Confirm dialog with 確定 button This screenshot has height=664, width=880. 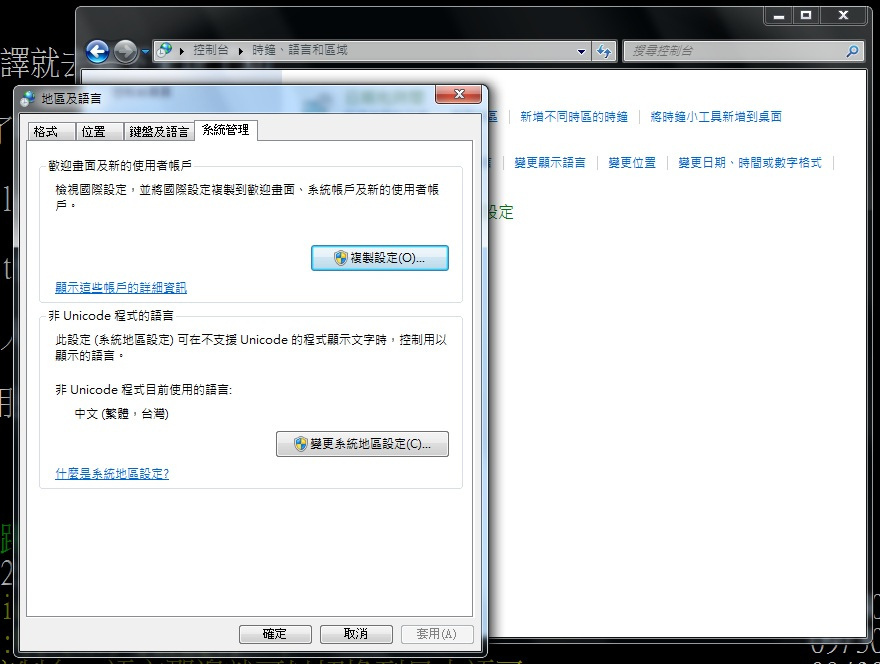[275, 634]
